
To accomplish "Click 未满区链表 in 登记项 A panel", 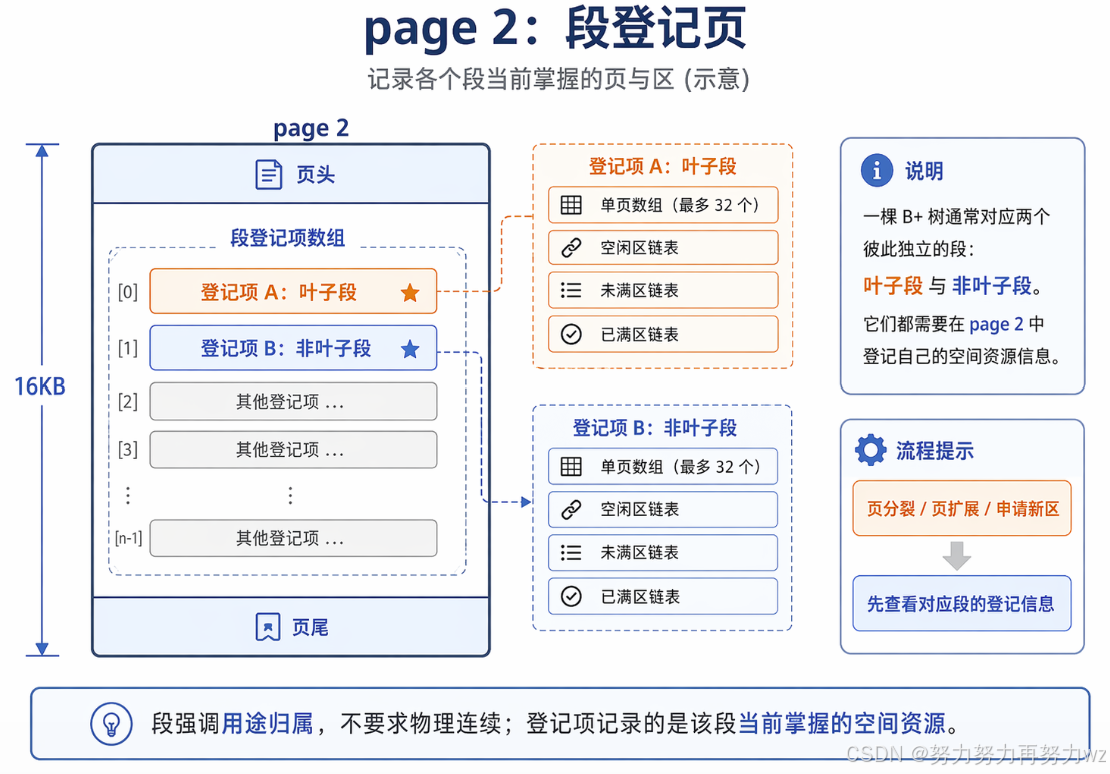I will [663, 290].
